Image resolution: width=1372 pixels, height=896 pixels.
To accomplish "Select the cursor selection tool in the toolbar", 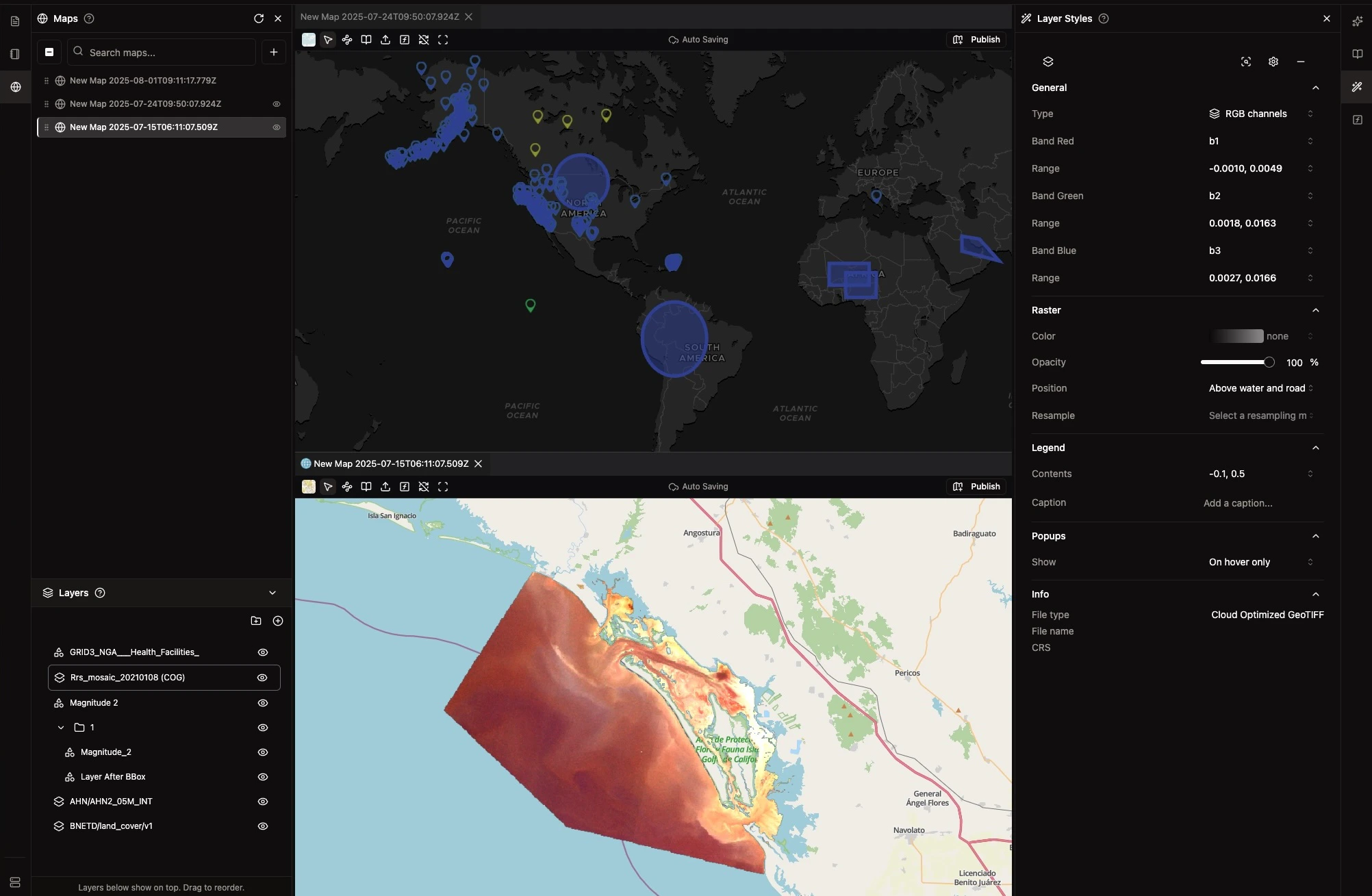I will 328,40.
